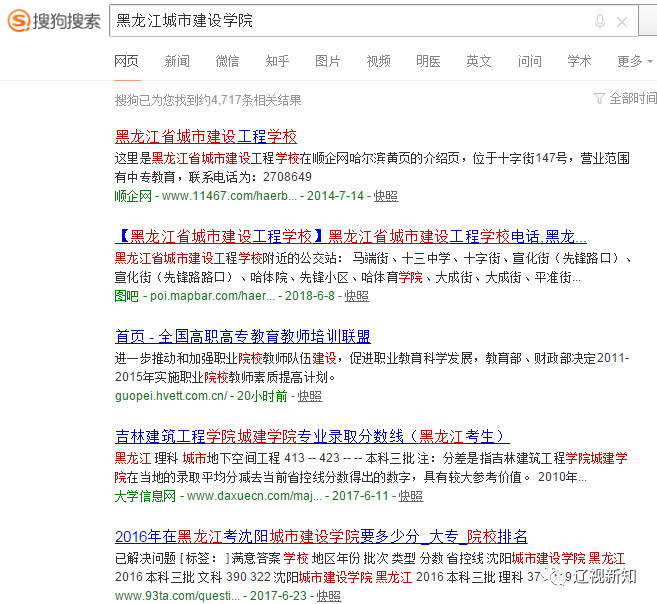Click the www.daxuecn.com/maj... URL text
Screen dimensions: 657x604
pos(254,496)
